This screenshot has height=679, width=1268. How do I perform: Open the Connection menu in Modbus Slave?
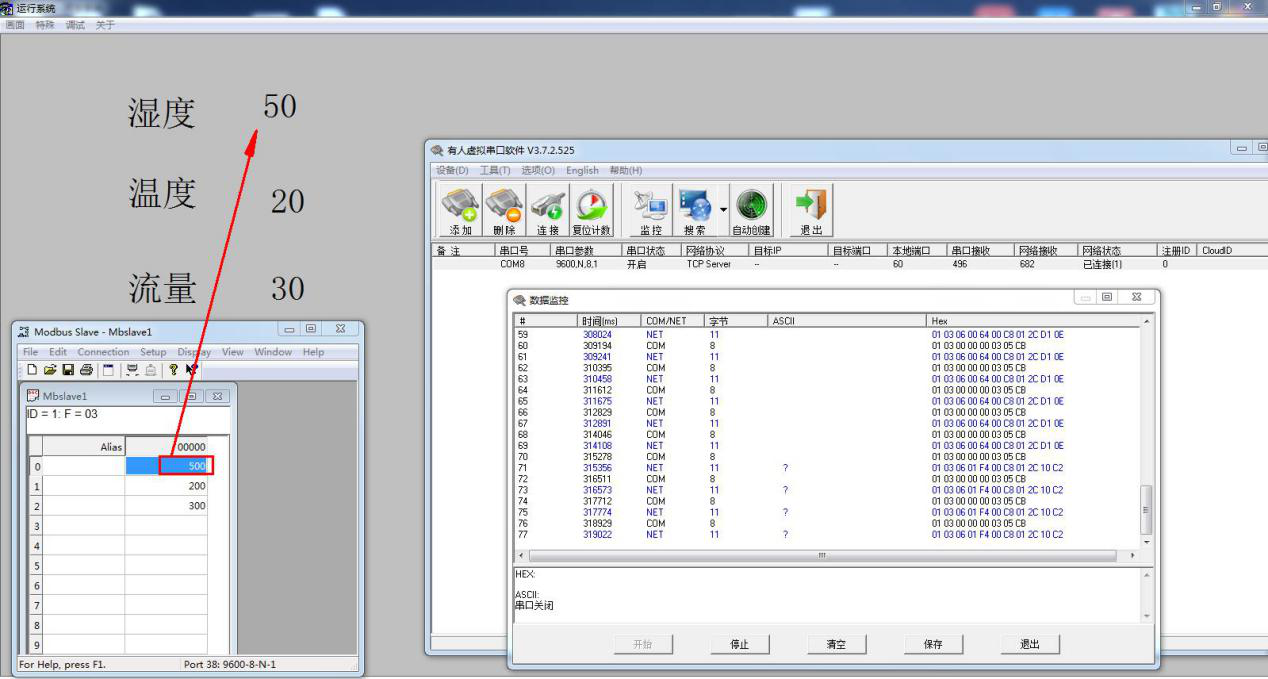[x=103, y=352]
